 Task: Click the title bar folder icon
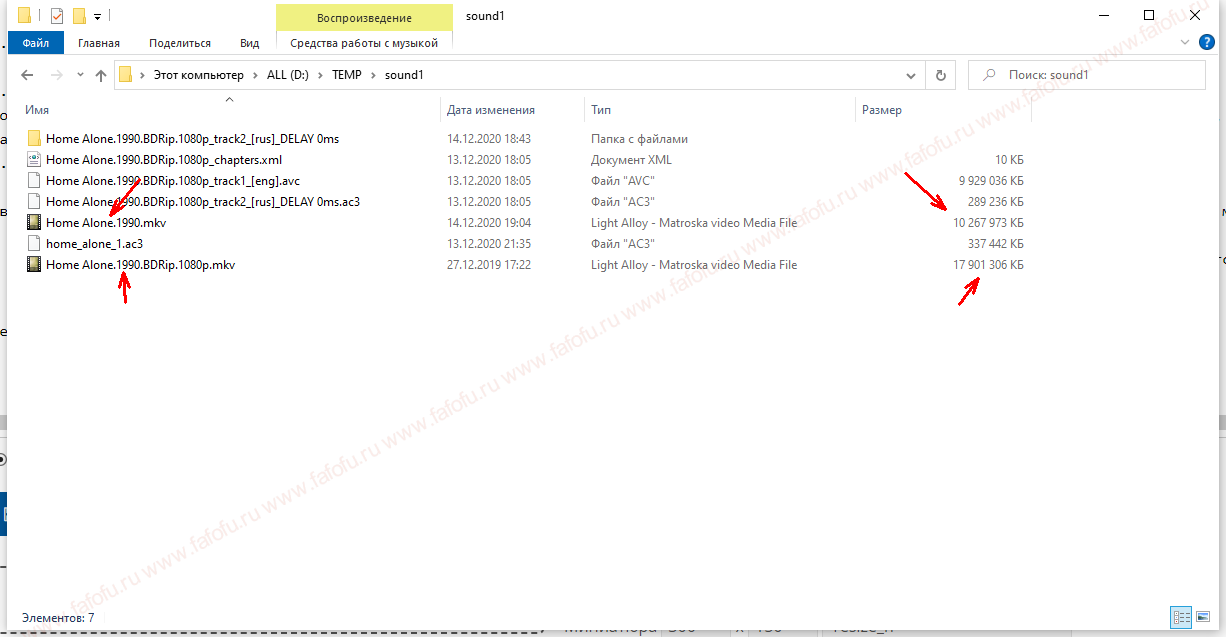pyautogui.click(x=25, y=15)
